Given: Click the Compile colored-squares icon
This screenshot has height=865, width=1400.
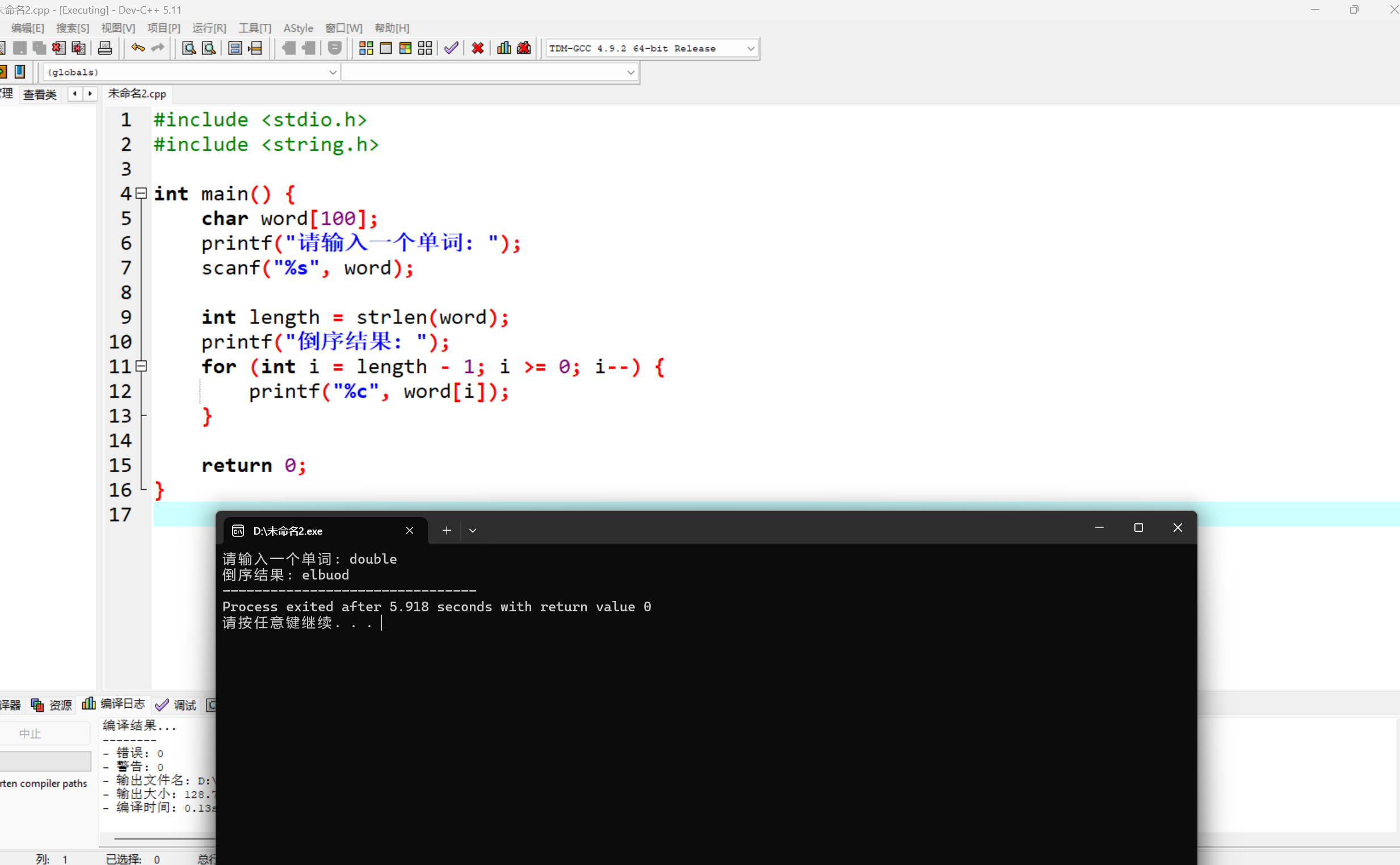Looking at the screenshot, I should tap(366, 48).
